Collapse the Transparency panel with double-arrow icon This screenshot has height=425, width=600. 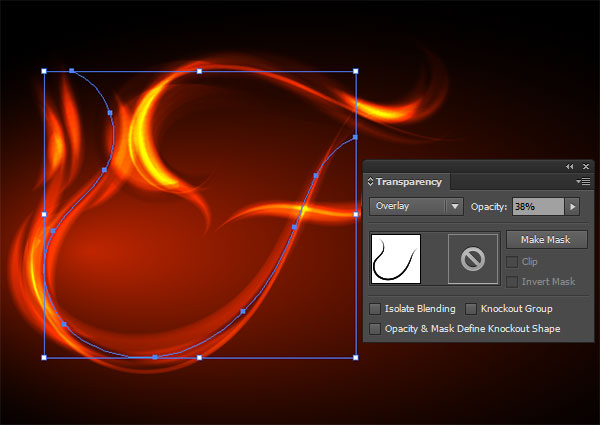click(x=569, y=166)
